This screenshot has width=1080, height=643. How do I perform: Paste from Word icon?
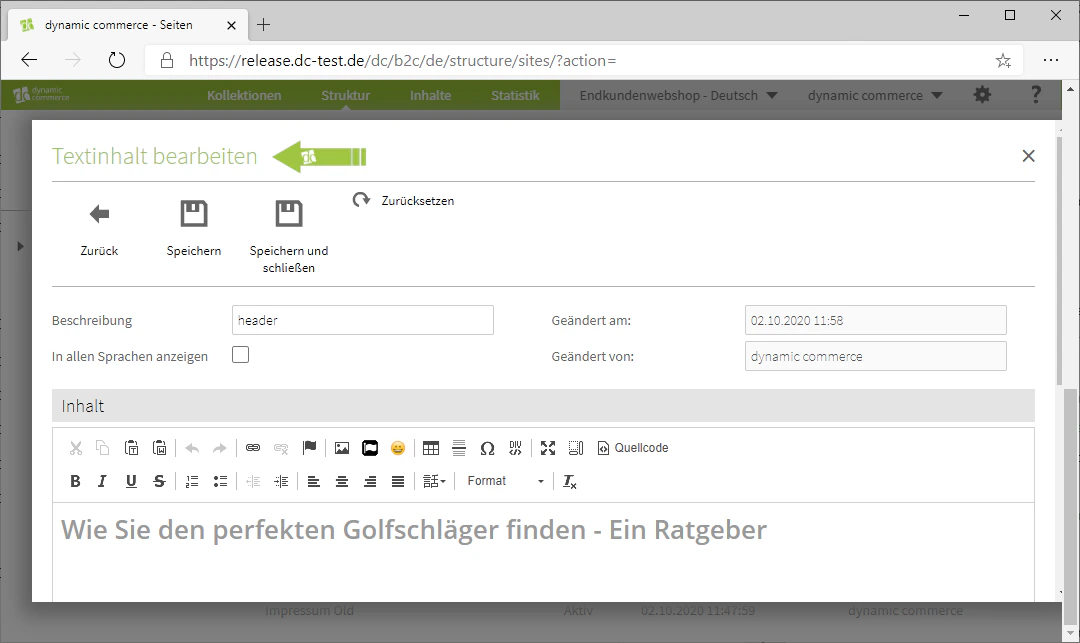160,448
